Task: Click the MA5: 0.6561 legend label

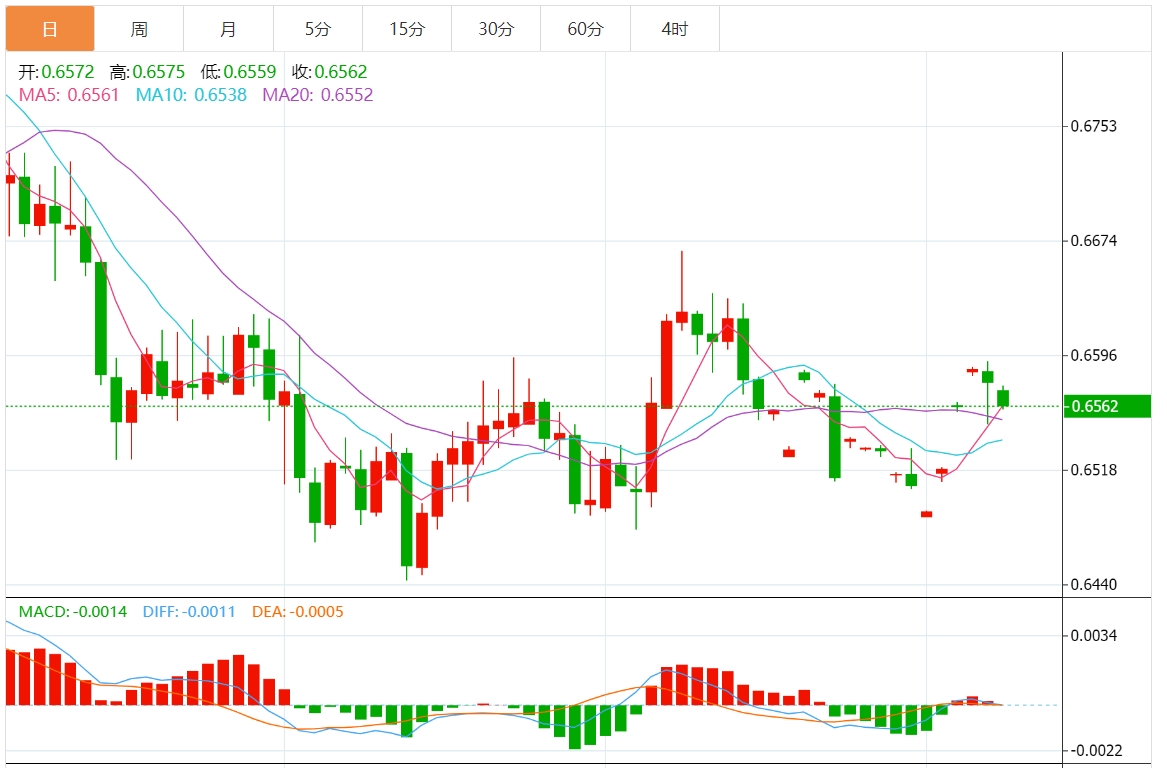Action: coord(69,95)
